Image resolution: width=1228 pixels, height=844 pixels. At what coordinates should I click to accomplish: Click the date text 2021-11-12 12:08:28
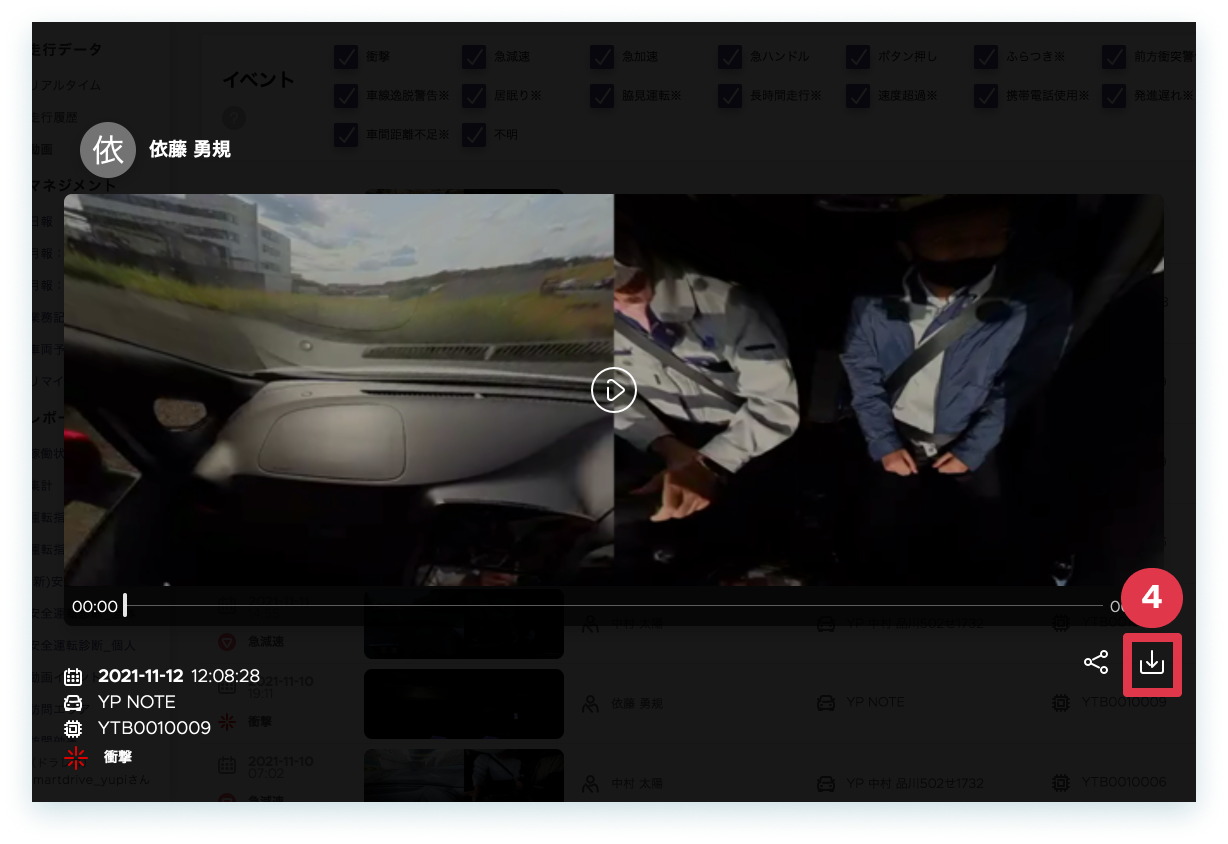179,676
